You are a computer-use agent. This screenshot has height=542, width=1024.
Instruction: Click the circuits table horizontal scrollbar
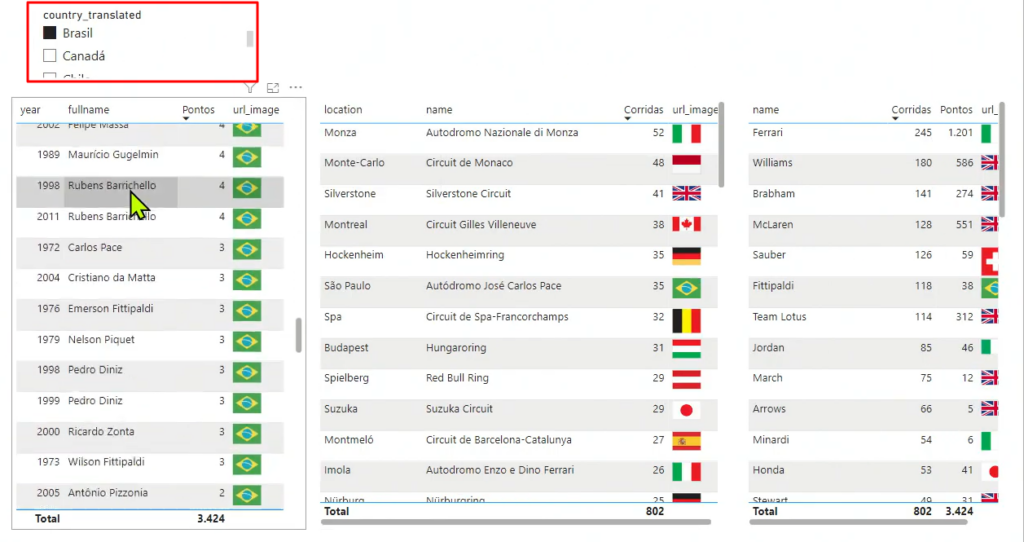point(515,522)
